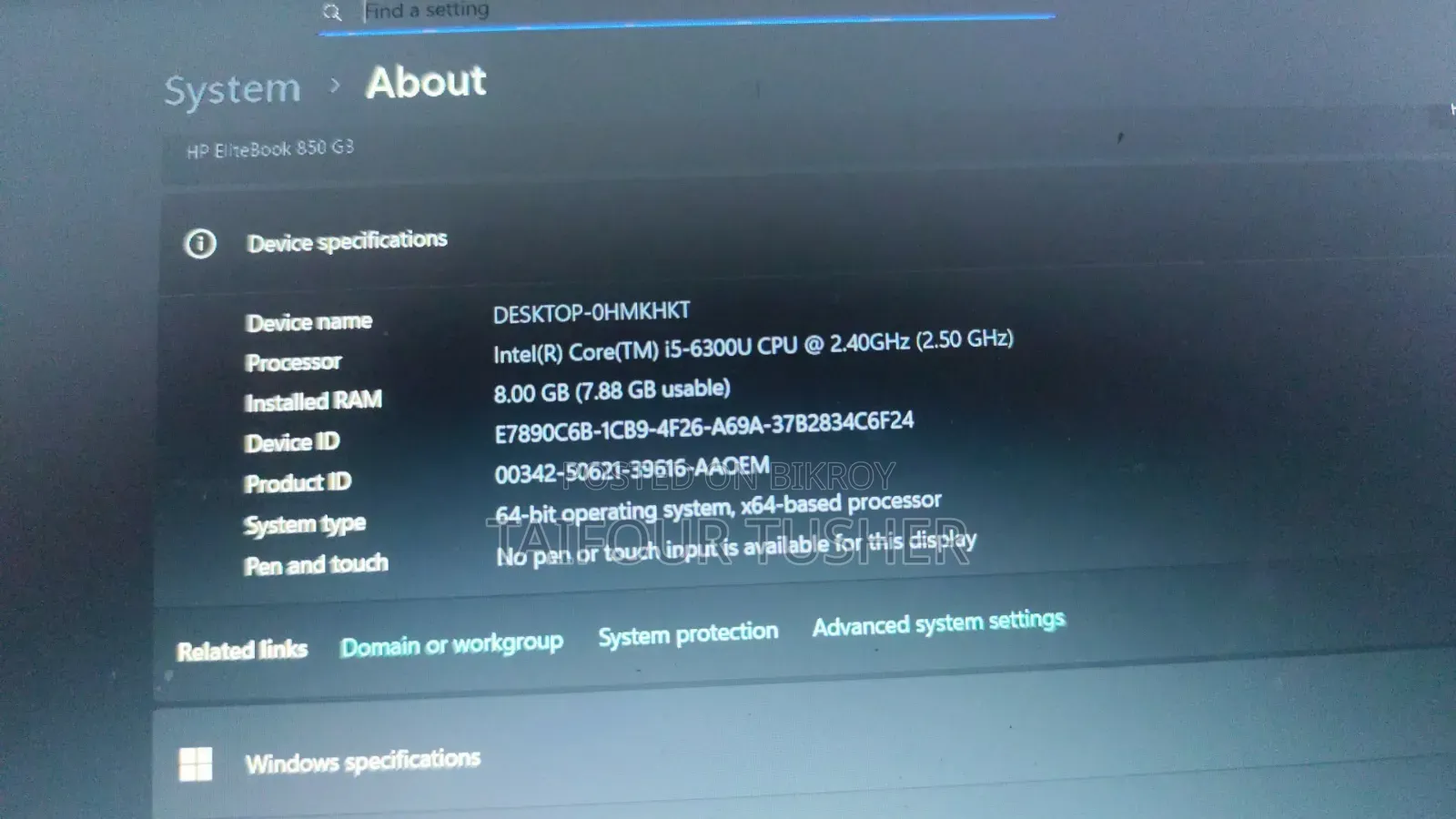
Task: Open Advanced system settings link
Action: (x=938, y=623)
